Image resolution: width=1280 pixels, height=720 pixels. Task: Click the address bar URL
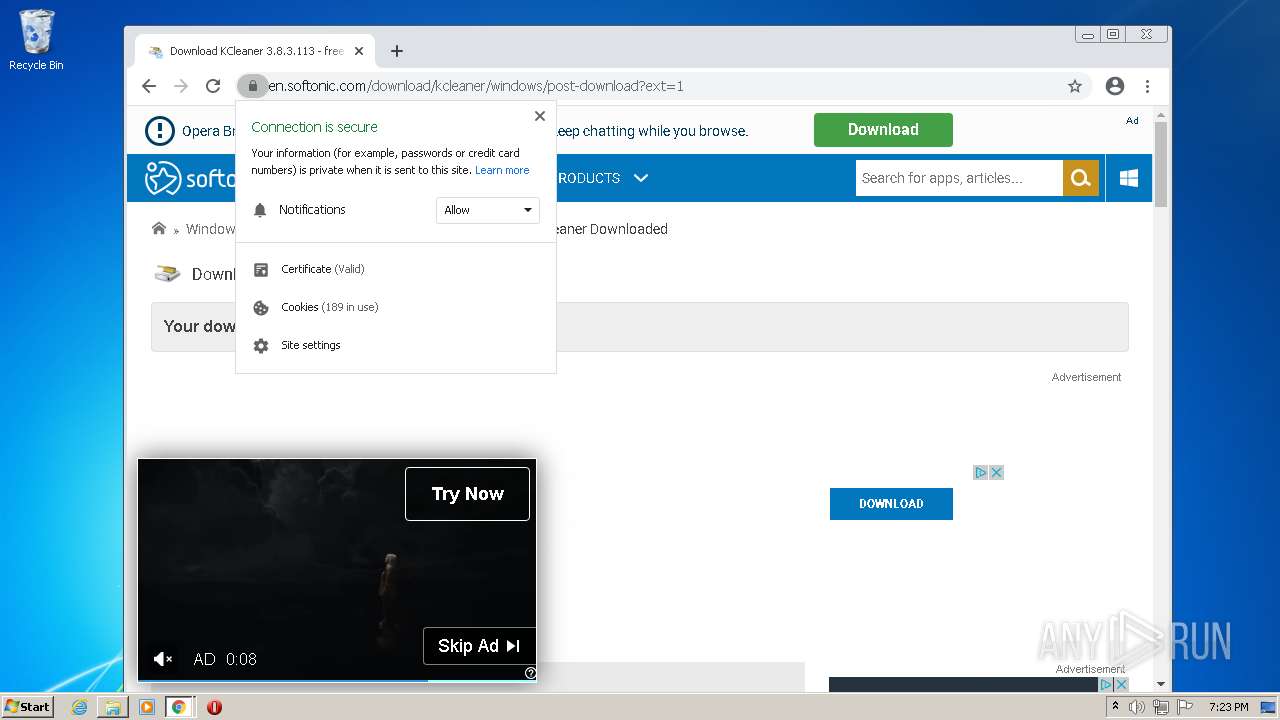tap(476, 86)
